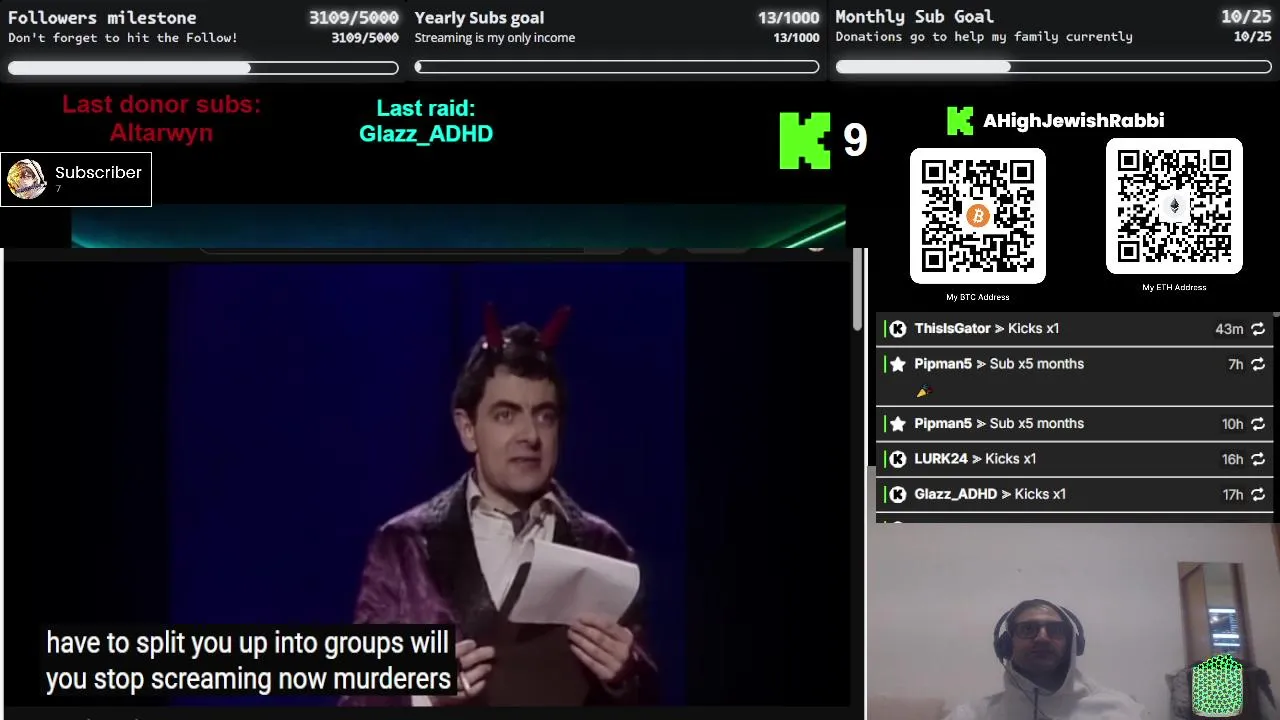This screenshot has width=1280, height=720.
Task: Click the 'Glazz_ADHD ➤ Kicks x1' event text
Action: pyautogui.click(x=990, y=494)
